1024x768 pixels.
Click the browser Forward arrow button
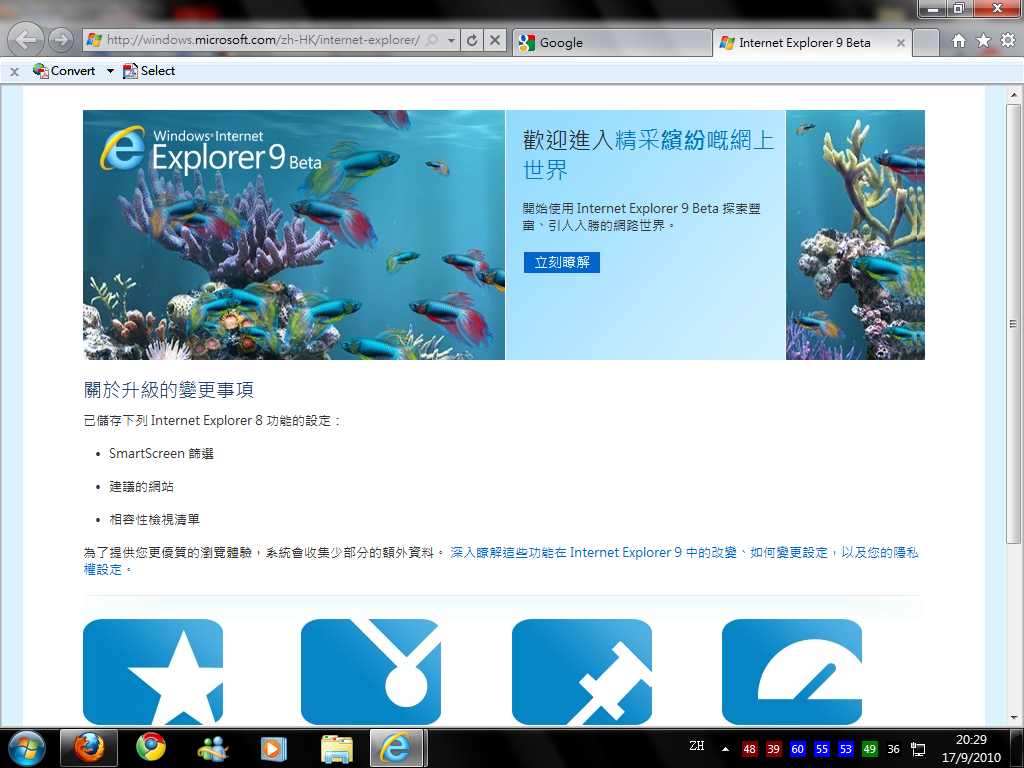61,40
